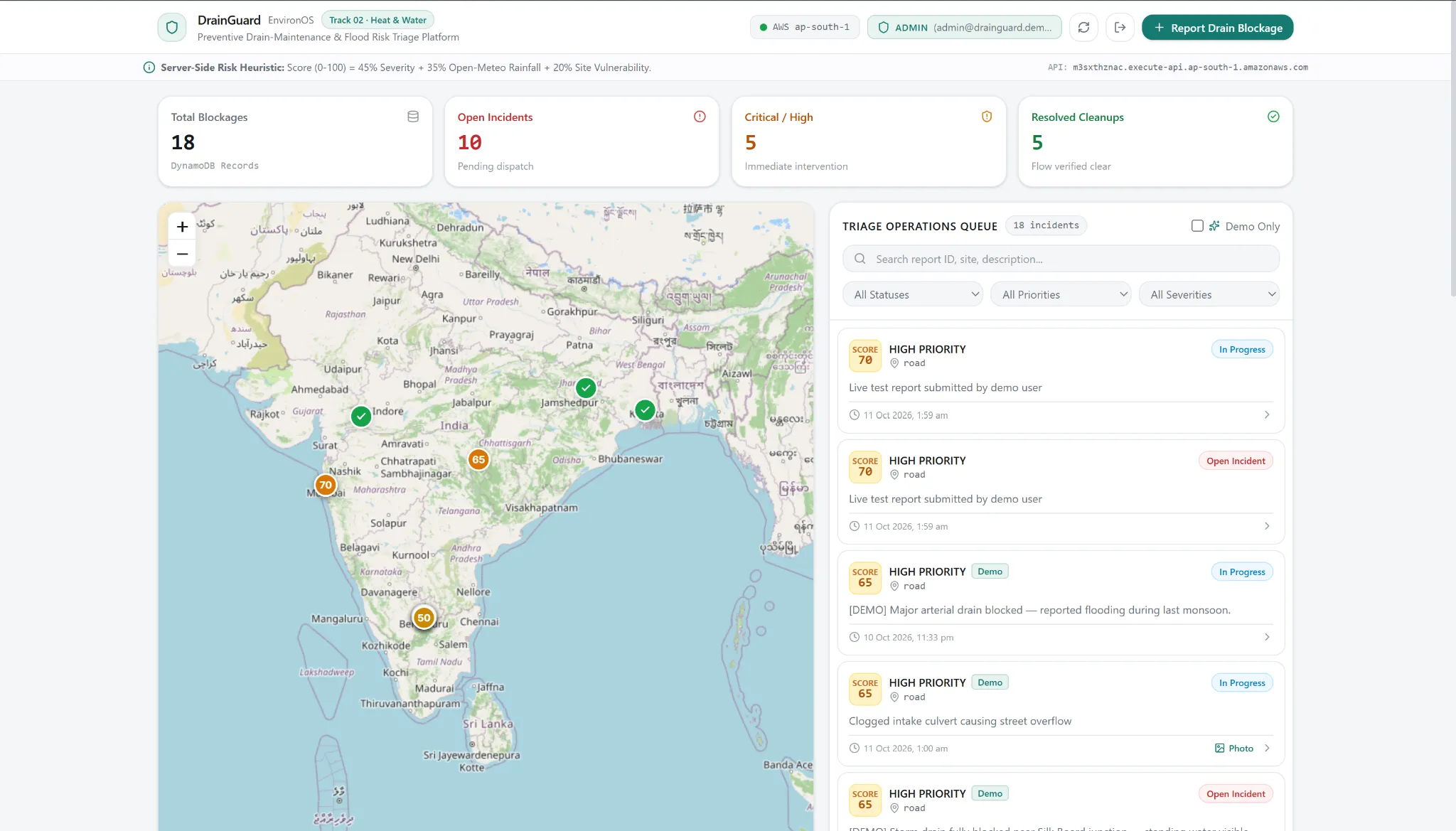
Task: Click the shield warning icon on Critical / High card
Action: 987,117
